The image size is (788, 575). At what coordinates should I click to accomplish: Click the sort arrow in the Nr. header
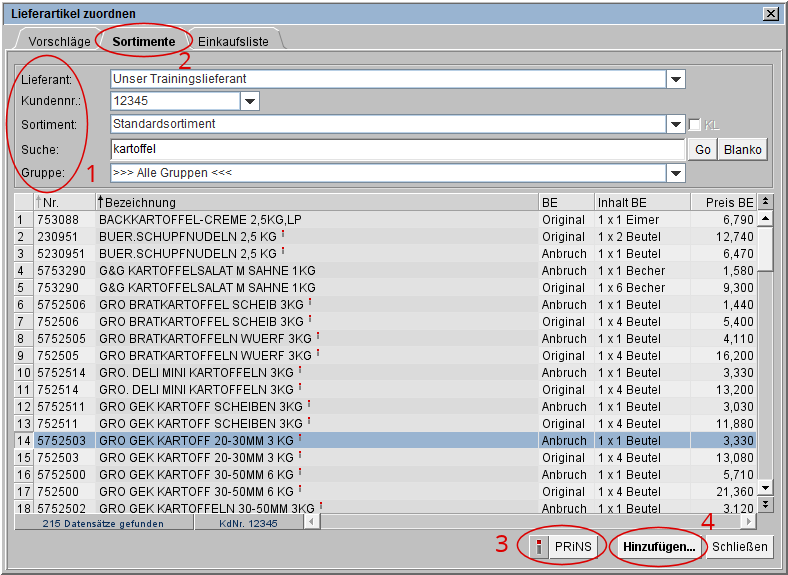click(39, 203)
